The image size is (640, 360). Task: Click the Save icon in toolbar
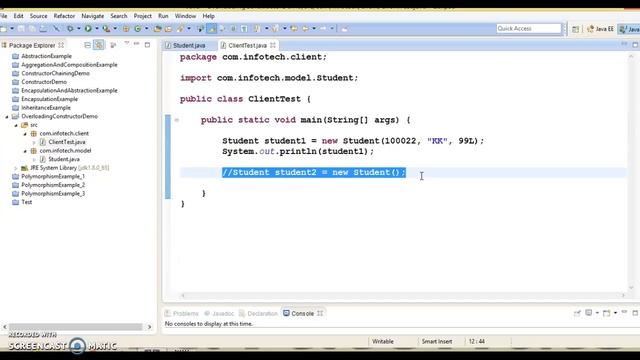21,29
